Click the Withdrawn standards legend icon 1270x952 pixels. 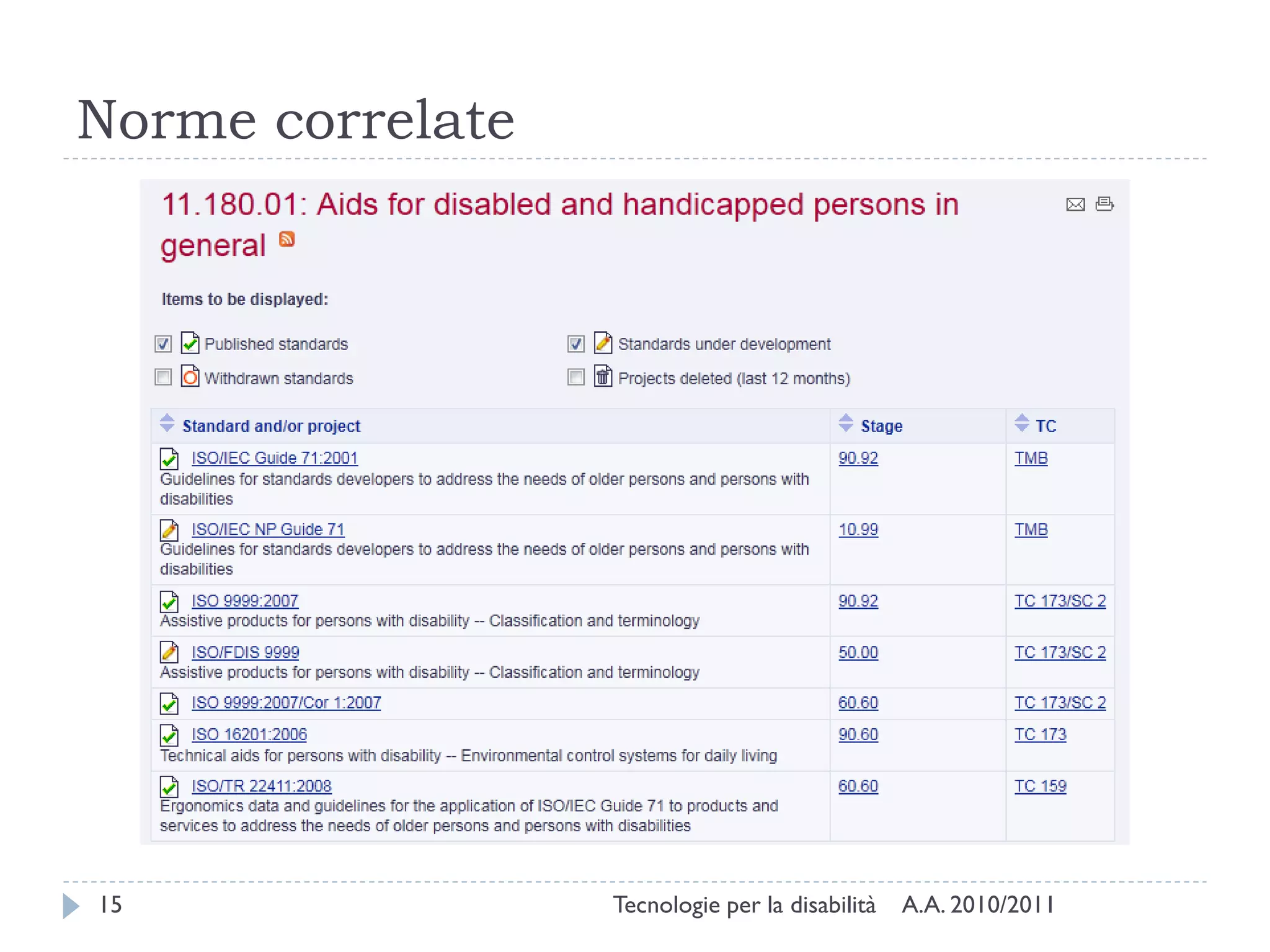190,376
